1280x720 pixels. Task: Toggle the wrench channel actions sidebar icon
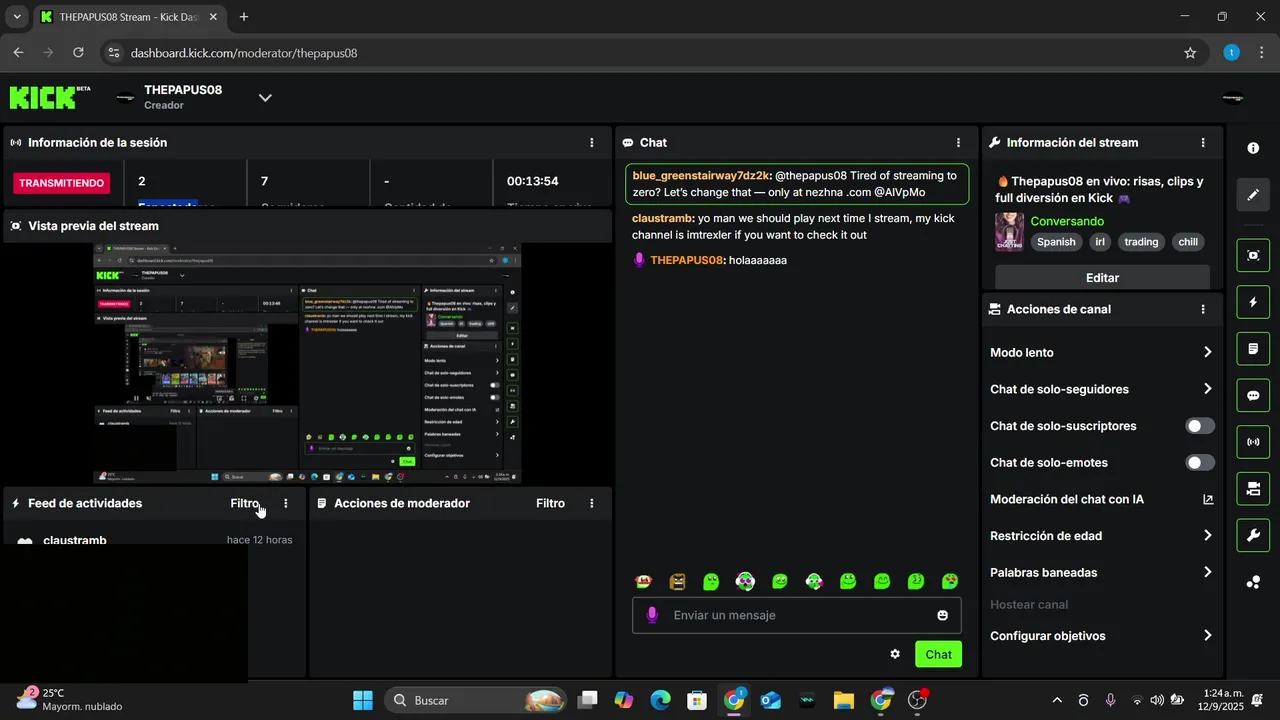(x=1253, y=536)
